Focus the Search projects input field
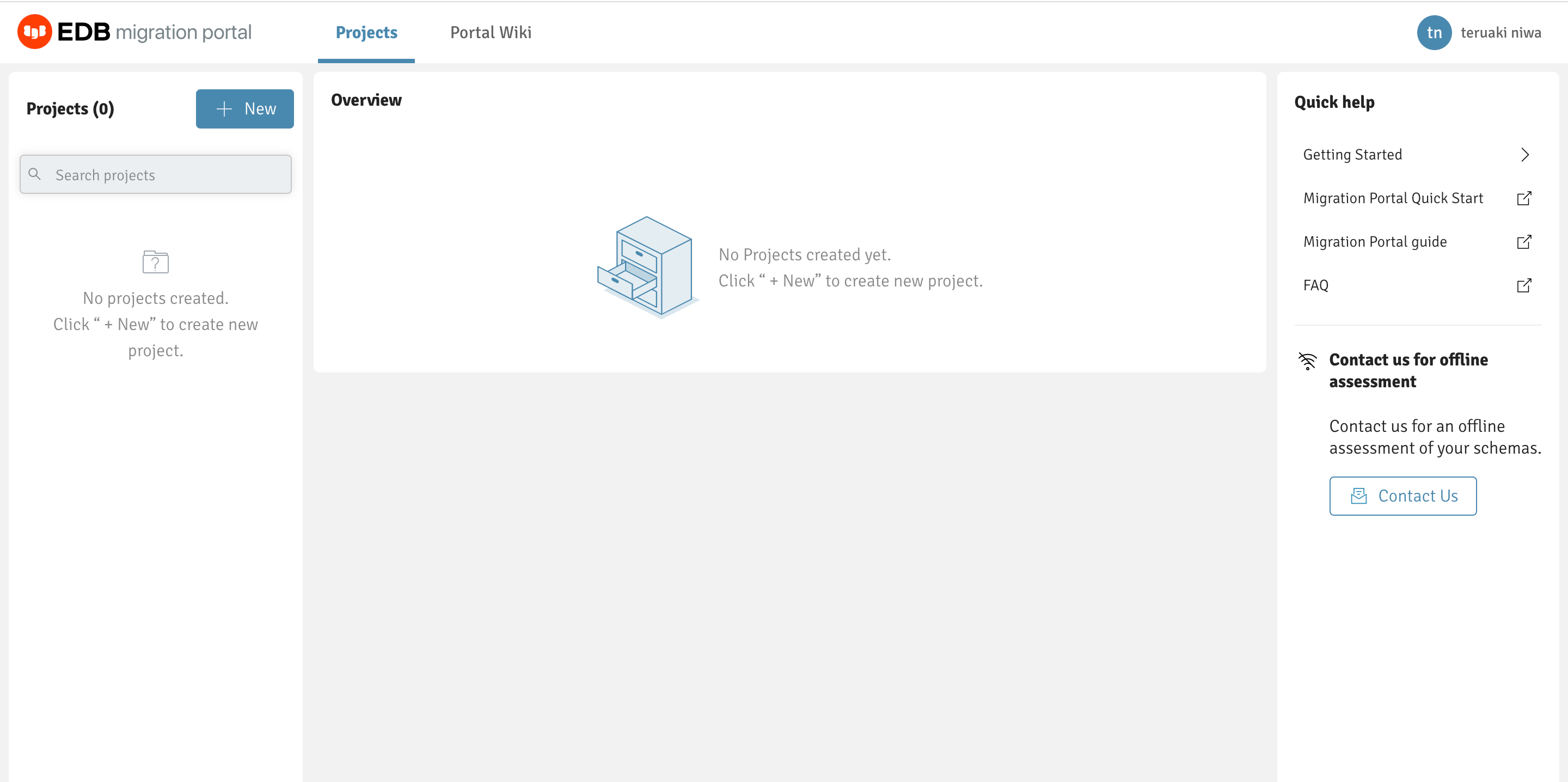The width and height of the screenshot is (1568, 782). click(164, 175)
